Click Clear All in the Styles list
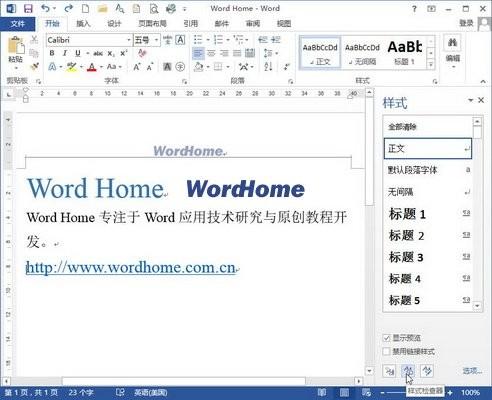Screen dimensions: 492x400 428,127
